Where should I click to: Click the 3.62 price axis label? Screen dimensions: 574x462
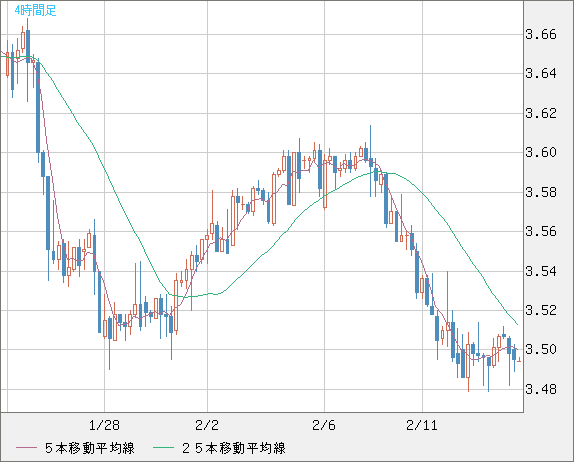click(541, 113)
